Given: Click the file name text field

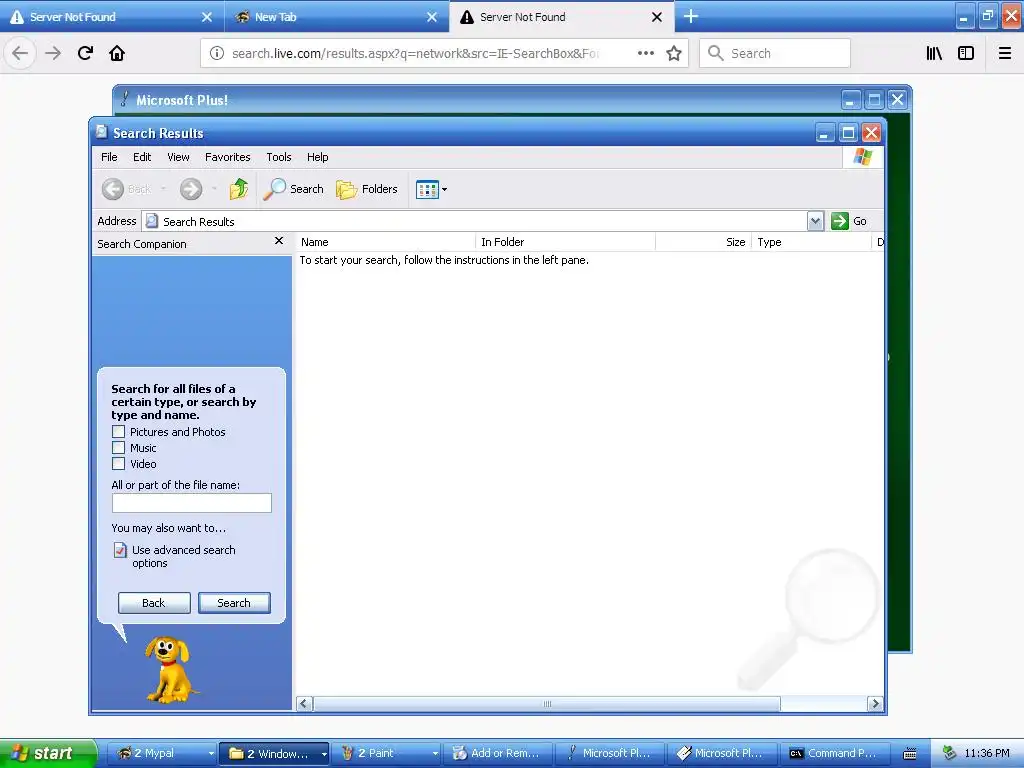Looking at the screenshot, I should pyautogui.click(x=191, y=503).
